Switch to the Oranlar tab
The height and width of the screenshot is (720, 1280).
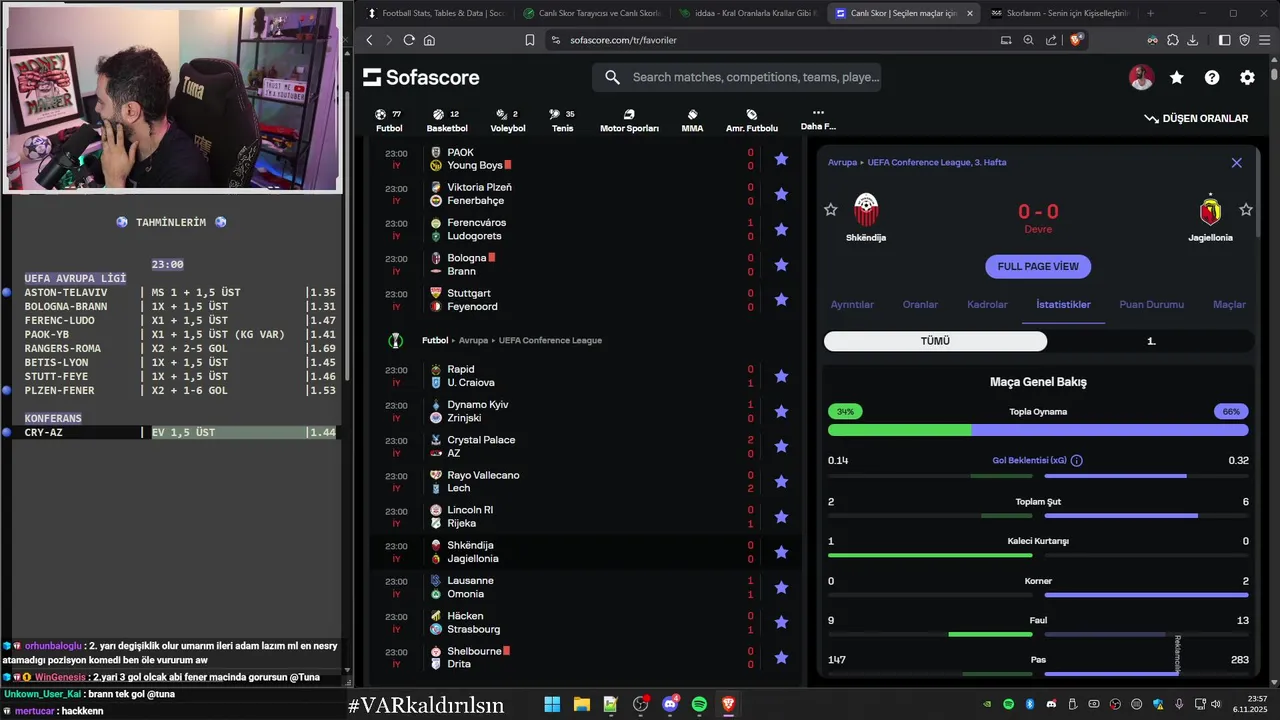[x=920, y=304]
